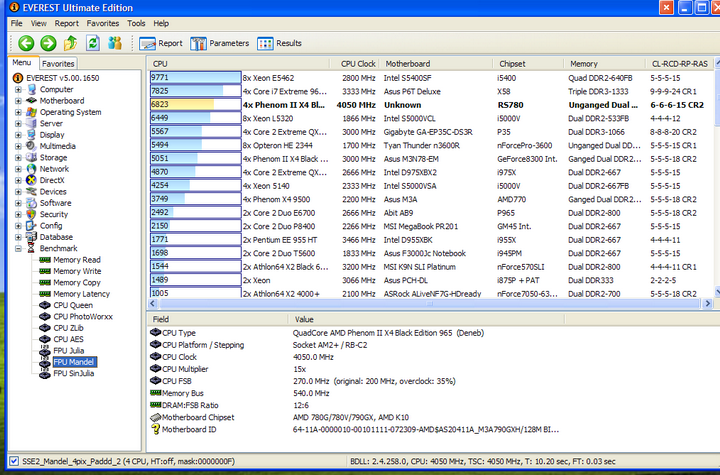Toggle the SSE2_Mandel status bar checkbox

(14, 461)
